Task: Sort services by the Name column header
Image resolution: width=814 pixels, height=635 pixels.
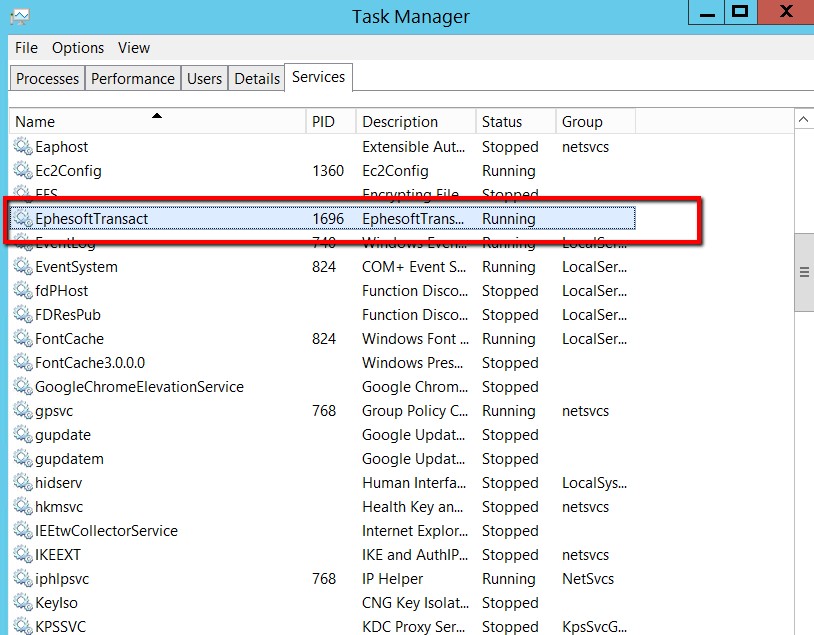Action: coord(158,121)
